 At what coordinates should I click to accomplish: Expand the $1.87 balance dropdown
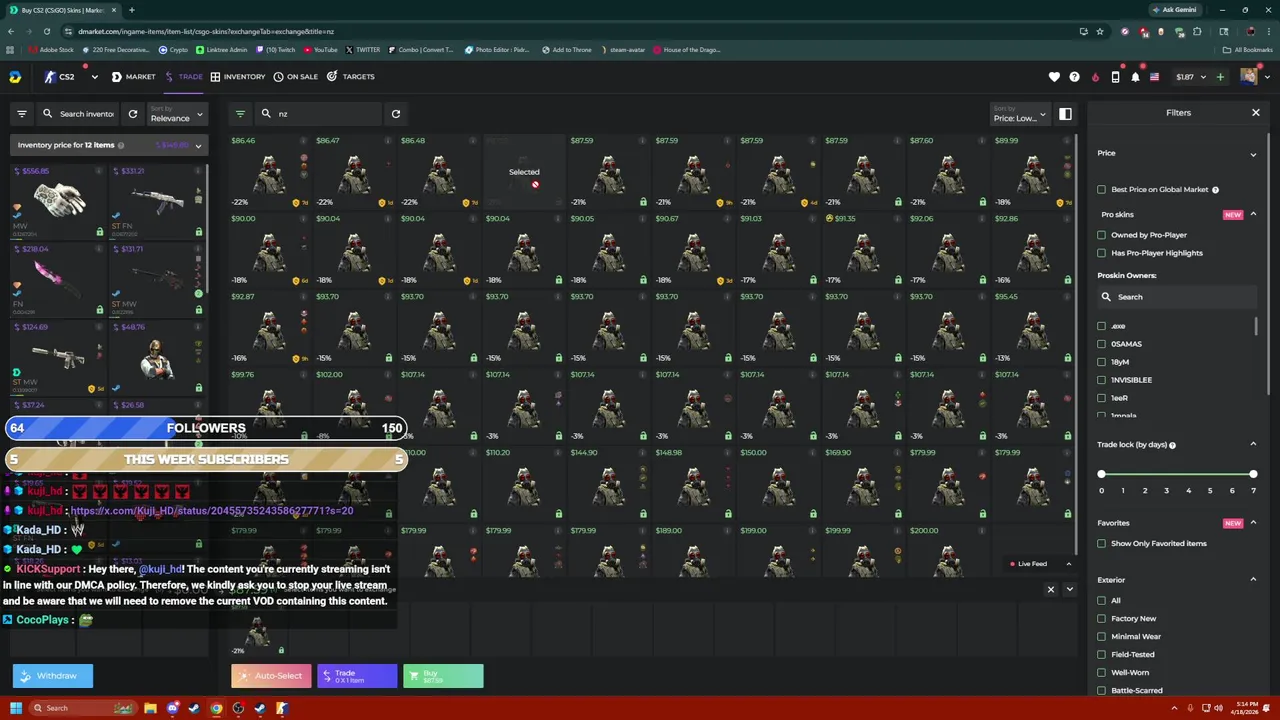1203,77
